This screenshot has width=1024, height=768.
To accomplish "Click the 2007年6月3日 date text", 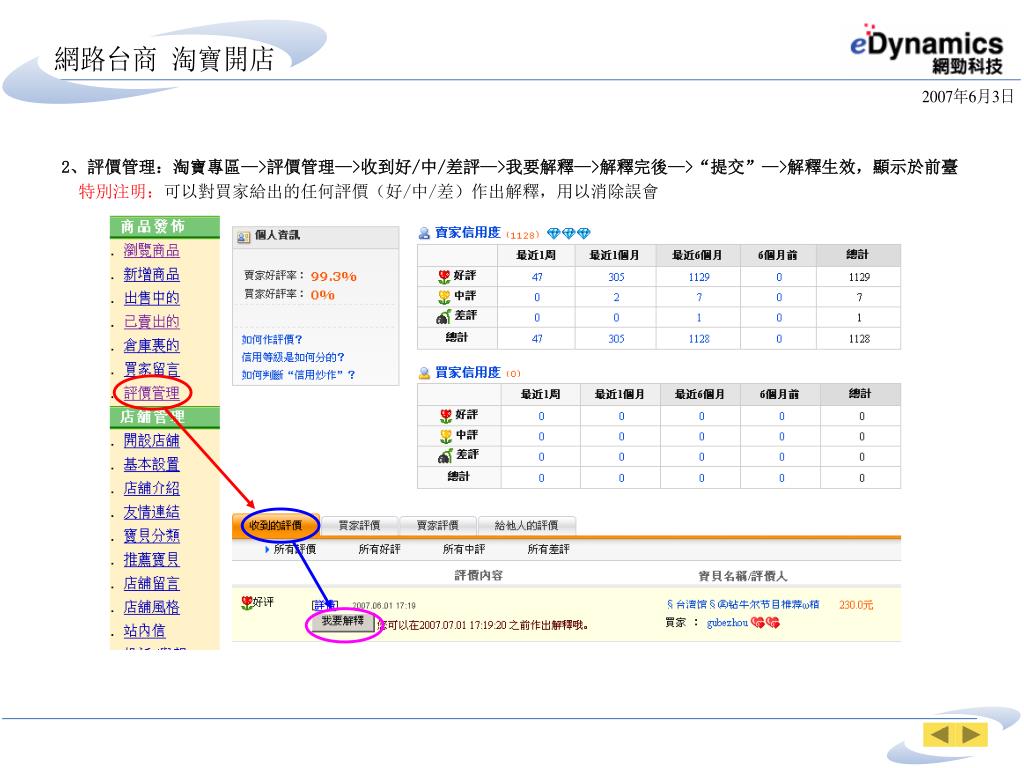I will (x=967, y=97).
